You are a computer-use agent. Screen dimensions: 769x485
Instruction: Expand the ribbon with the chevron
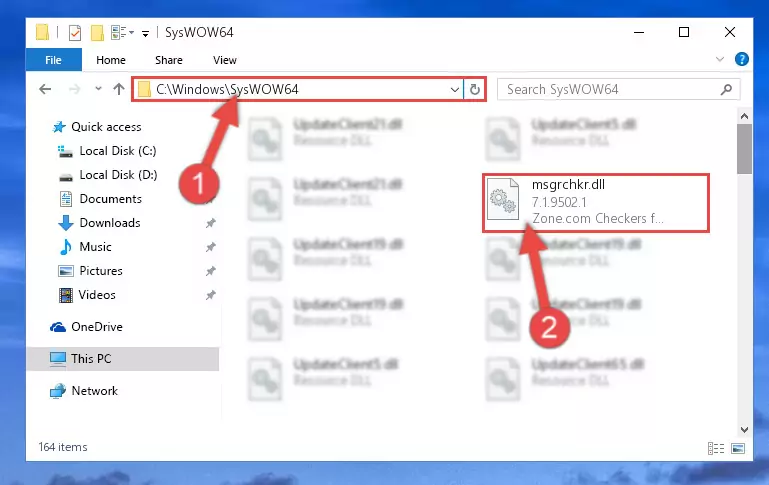tap(719, 59)
